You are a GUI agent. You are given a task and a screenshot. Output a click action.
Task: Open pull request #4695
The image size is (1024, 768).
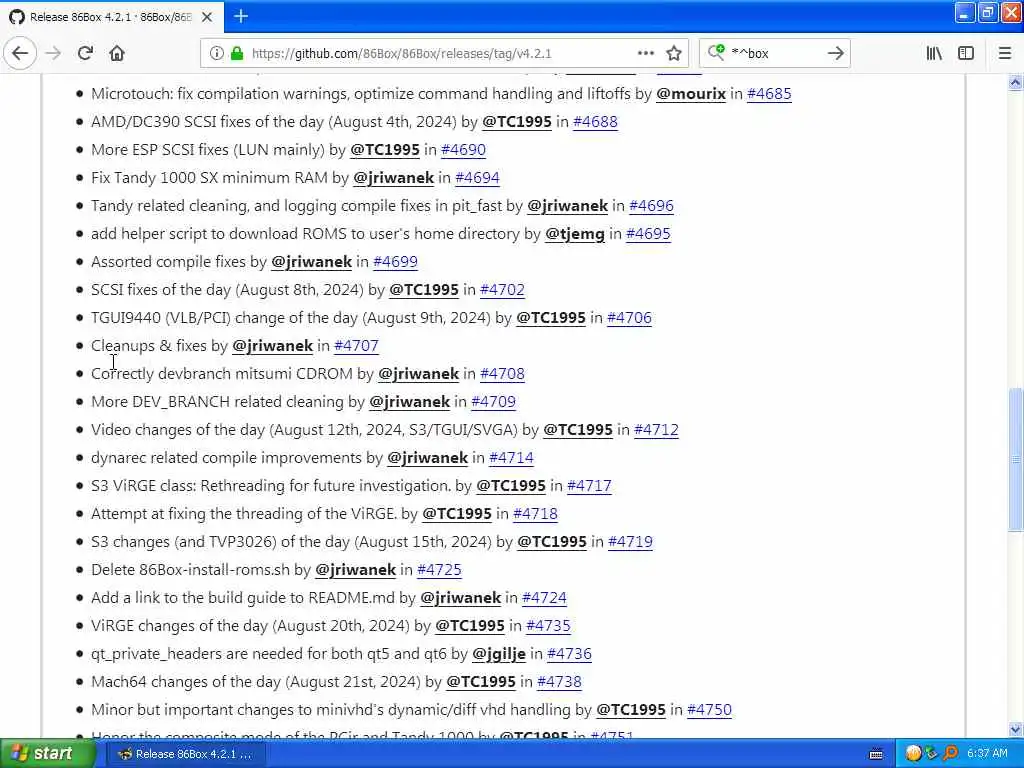(x=648, y=234)
